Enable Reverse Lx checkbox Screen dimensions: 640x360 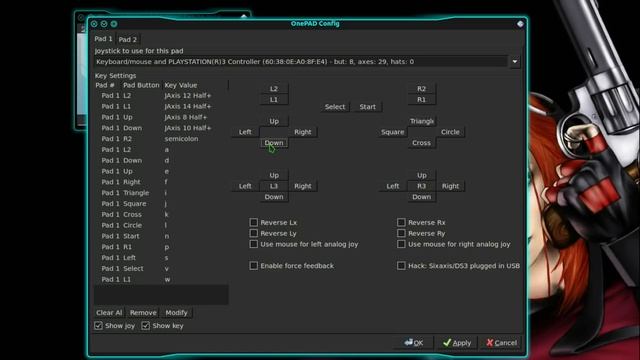coord(253,222)
